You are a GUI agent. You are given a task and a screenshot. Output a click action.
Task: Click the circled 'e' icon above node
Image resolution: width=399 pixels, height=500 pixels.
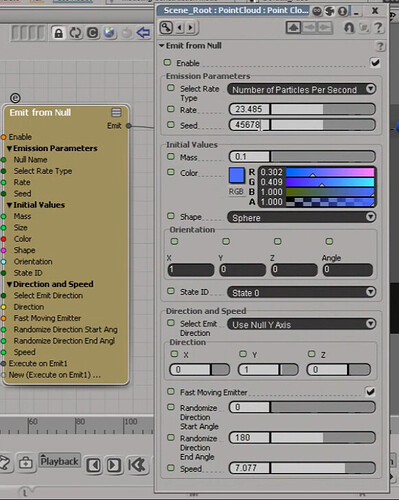pyautogui.click(x=15, y=98)
